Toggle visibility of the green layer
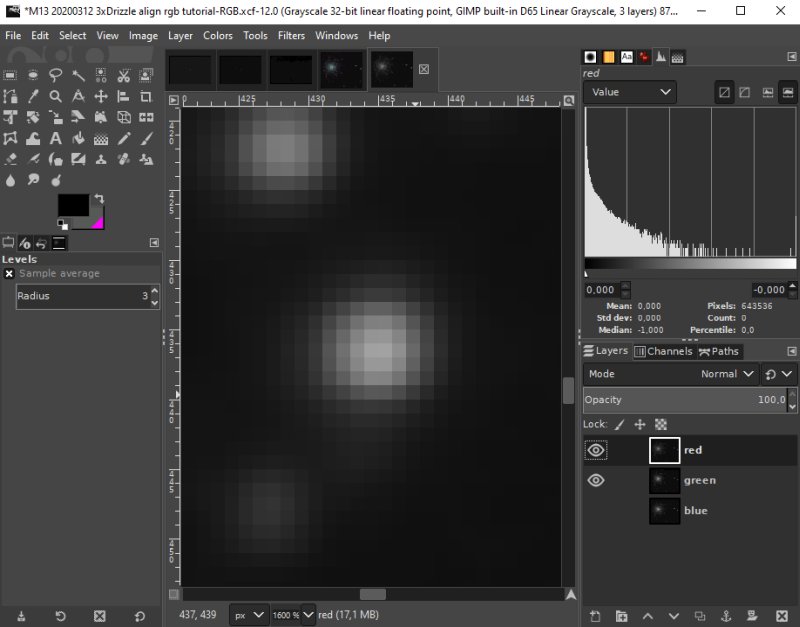This screenshot has height=627, width=800. [x=595, y=480]
